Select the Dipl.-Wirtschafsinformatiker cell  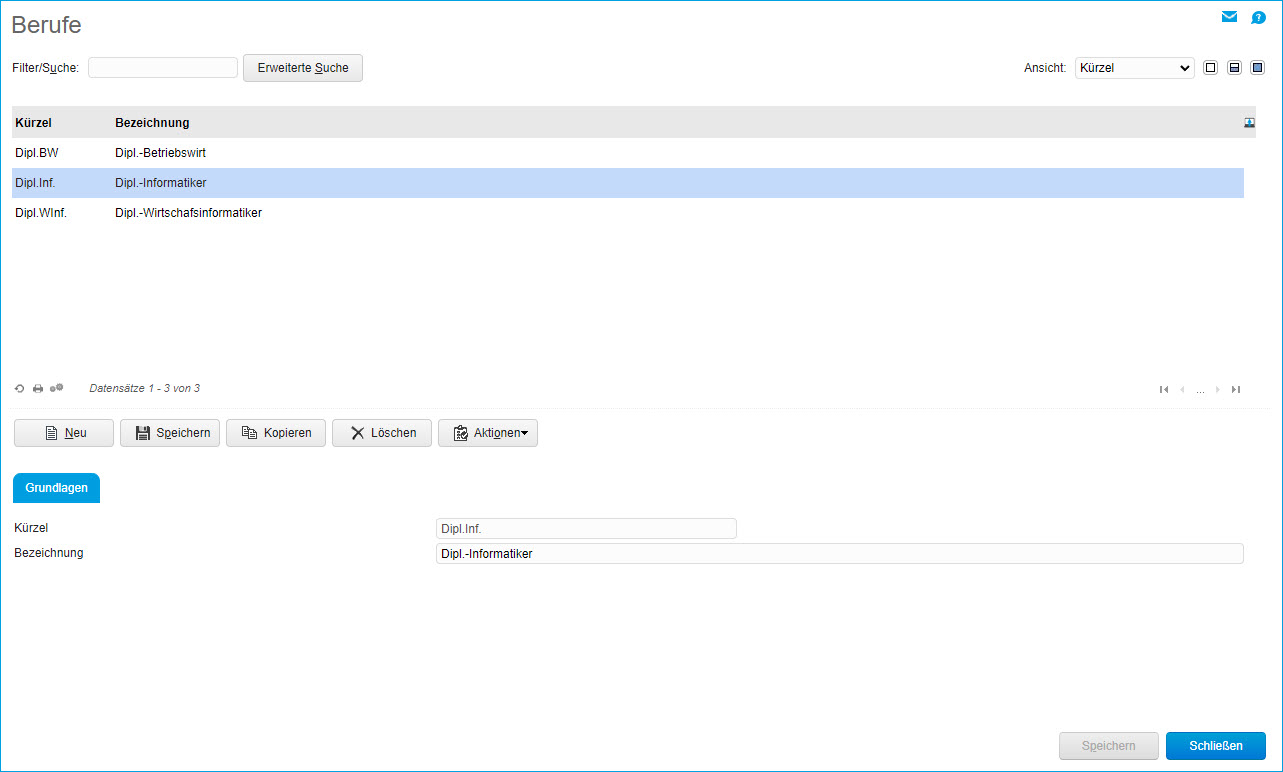[x=189, y=213]
